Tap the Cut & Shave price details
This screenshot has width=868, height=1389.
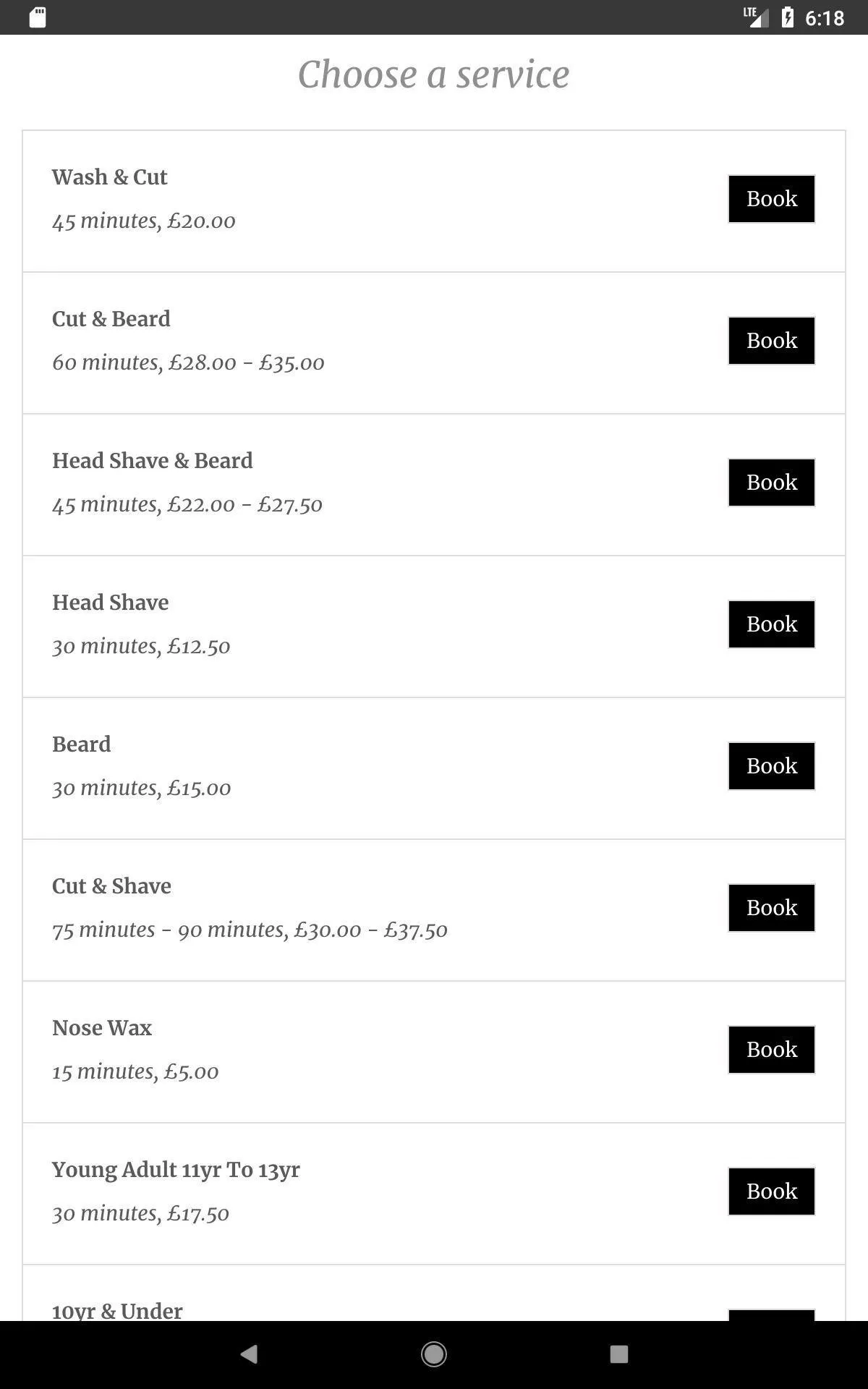[250, 930]
